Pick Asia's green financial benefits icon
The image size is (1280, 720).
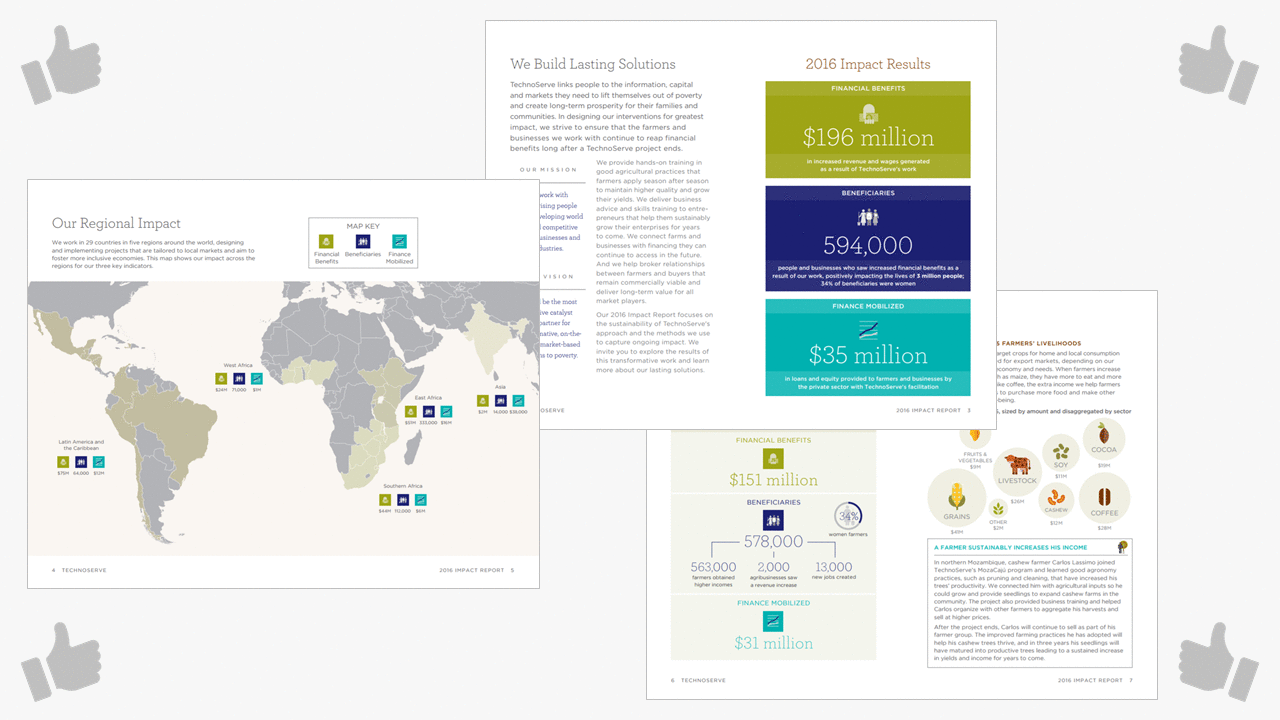tap(482, 400)
